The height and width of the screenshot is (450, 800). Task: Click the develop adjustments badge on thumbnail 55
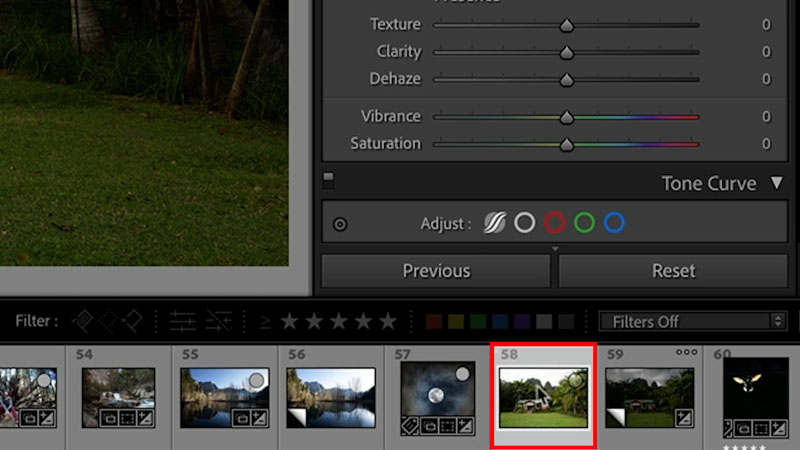point(259,418)
